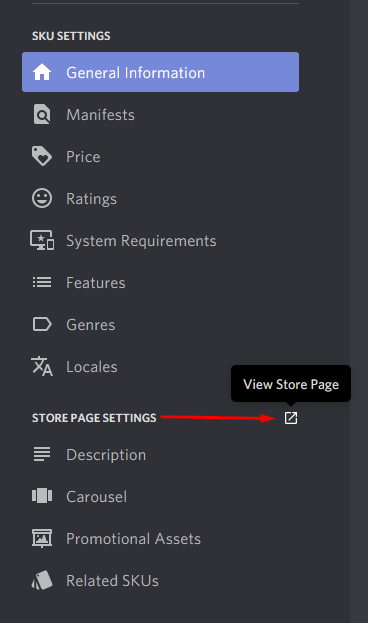This screenshot has width=368, height=623.
Task: Click the Features list icon
Action: [x=42, y=282]
